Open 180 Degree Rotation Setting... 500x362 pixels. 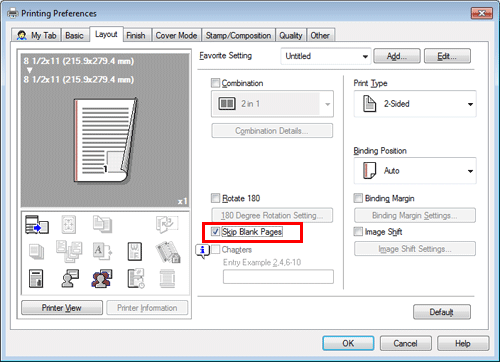tap(272, 215)
